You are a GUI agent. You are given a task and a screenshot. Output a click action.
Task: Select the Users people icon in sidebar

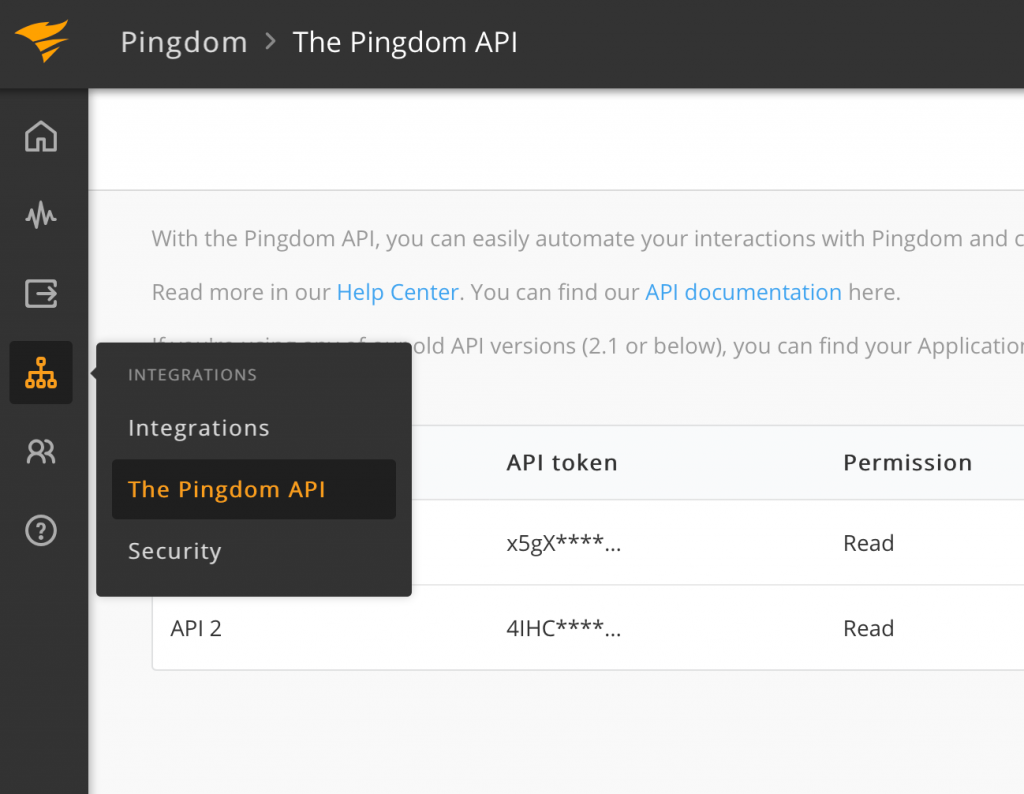(x=41, y=451)
